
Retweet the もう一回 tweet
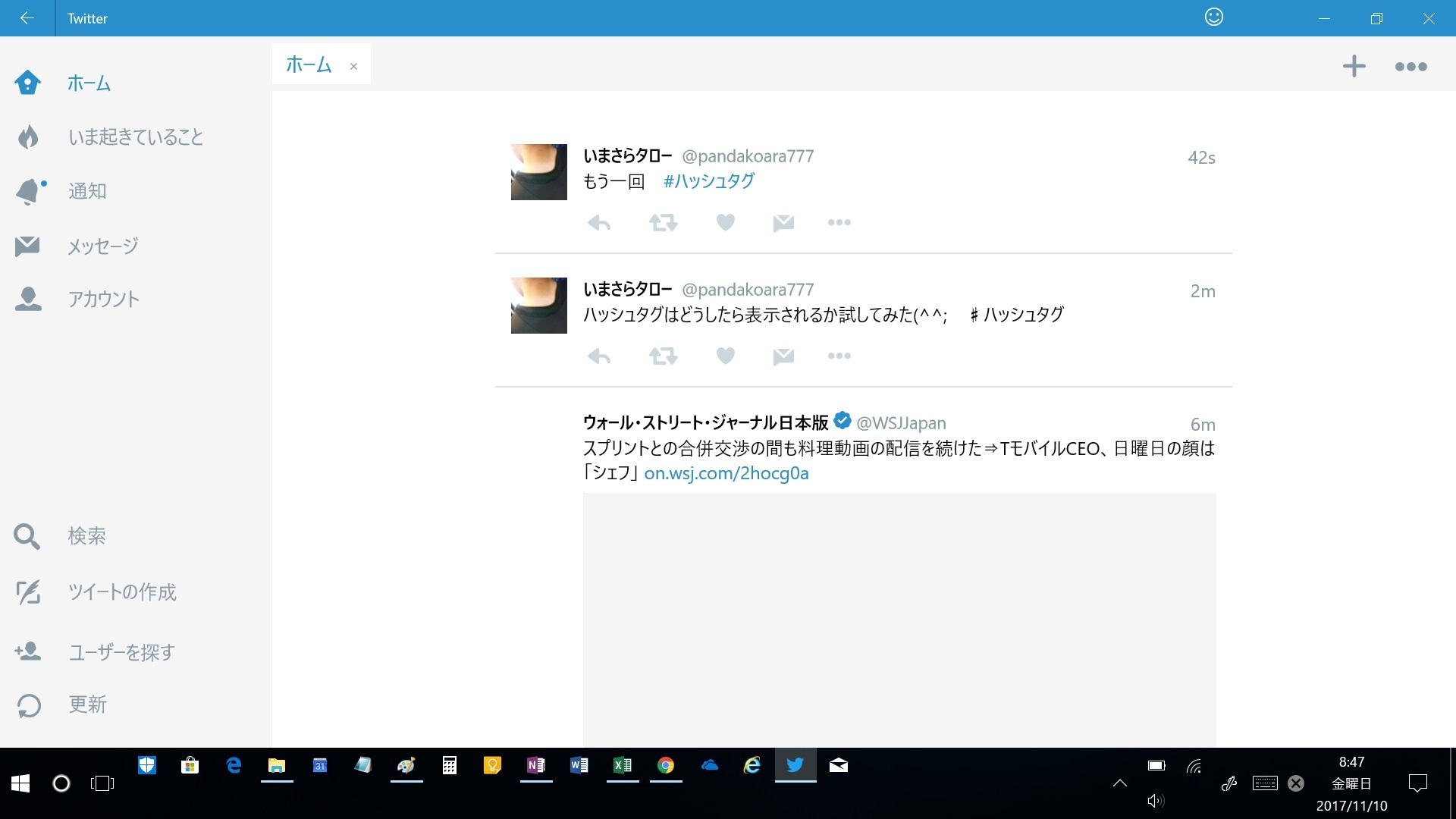664,223
